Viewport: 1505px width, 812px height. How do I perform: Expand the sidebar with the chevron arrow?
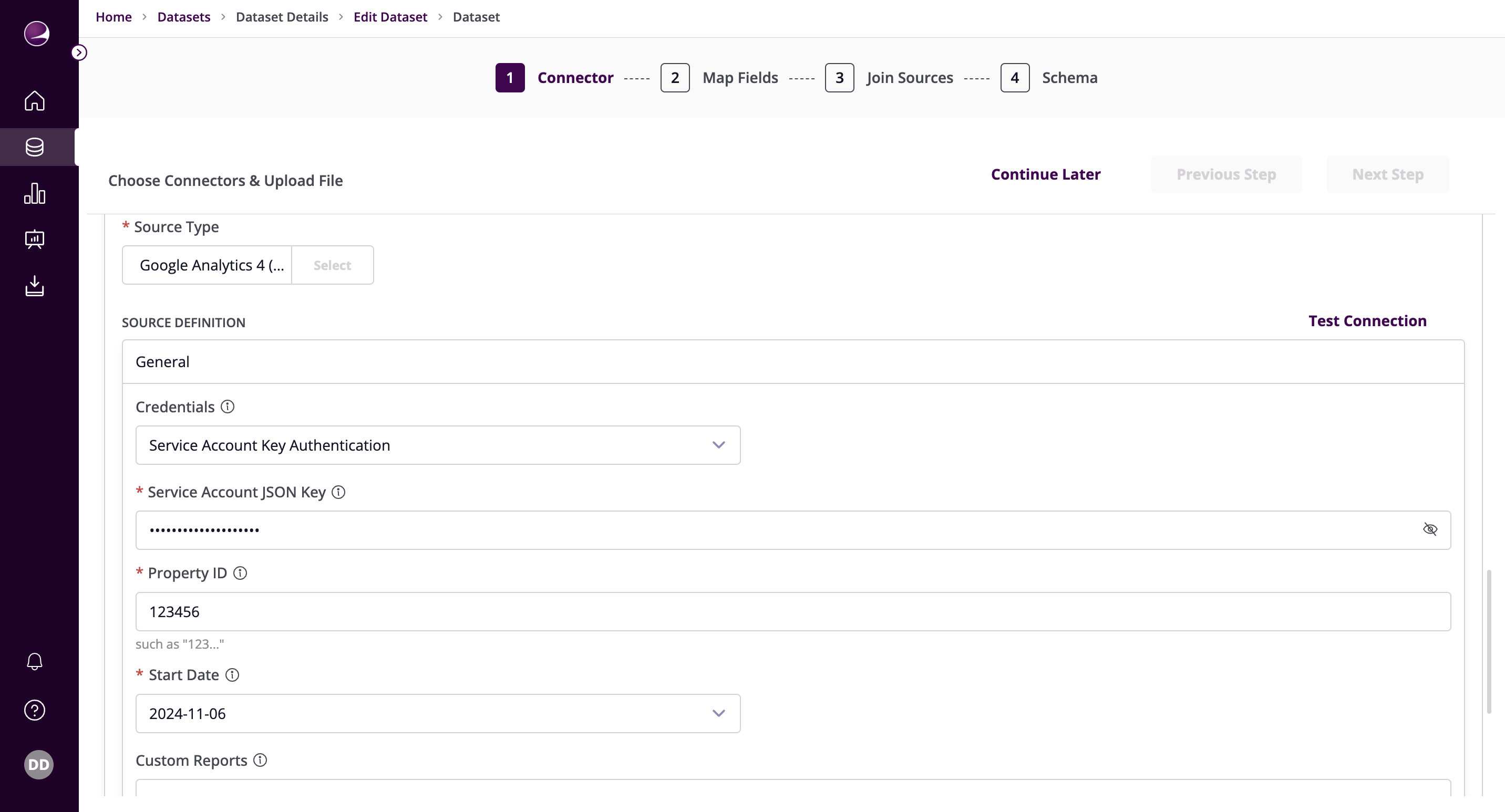click(79, 51)
